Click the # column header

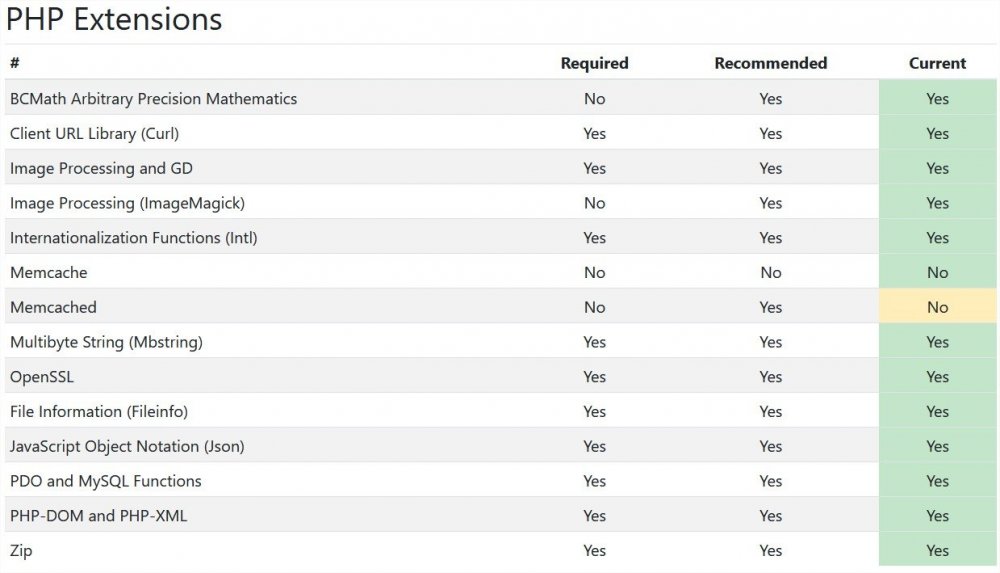pyautogui.click(x=15, y=63)
